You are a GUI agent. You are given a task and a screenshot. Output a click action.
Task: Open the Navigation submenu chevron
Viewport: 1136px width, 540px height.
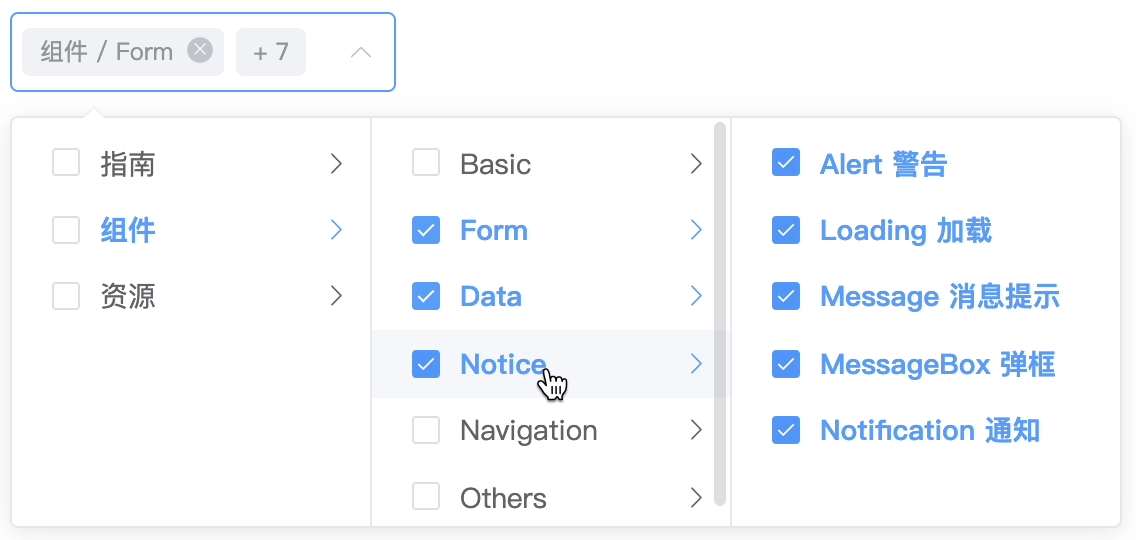tap(696, 430)
